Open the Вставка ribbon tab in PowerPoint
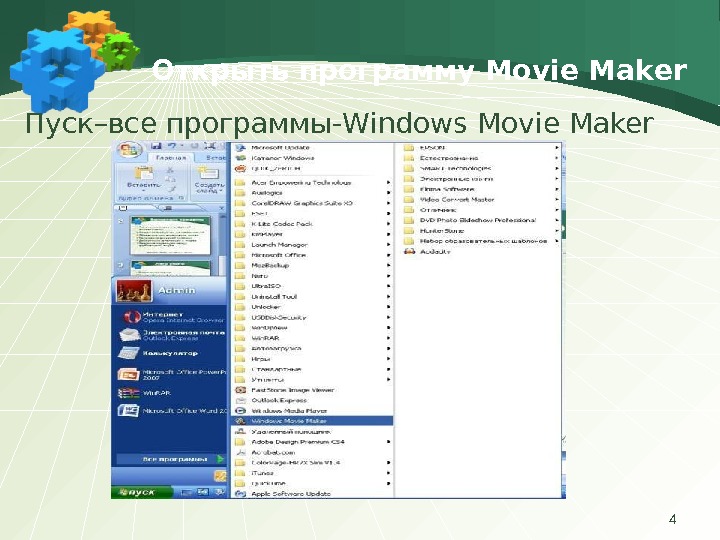Image resolution: width=720 pixels, height=540 pixels. click(x=214, y=158)
